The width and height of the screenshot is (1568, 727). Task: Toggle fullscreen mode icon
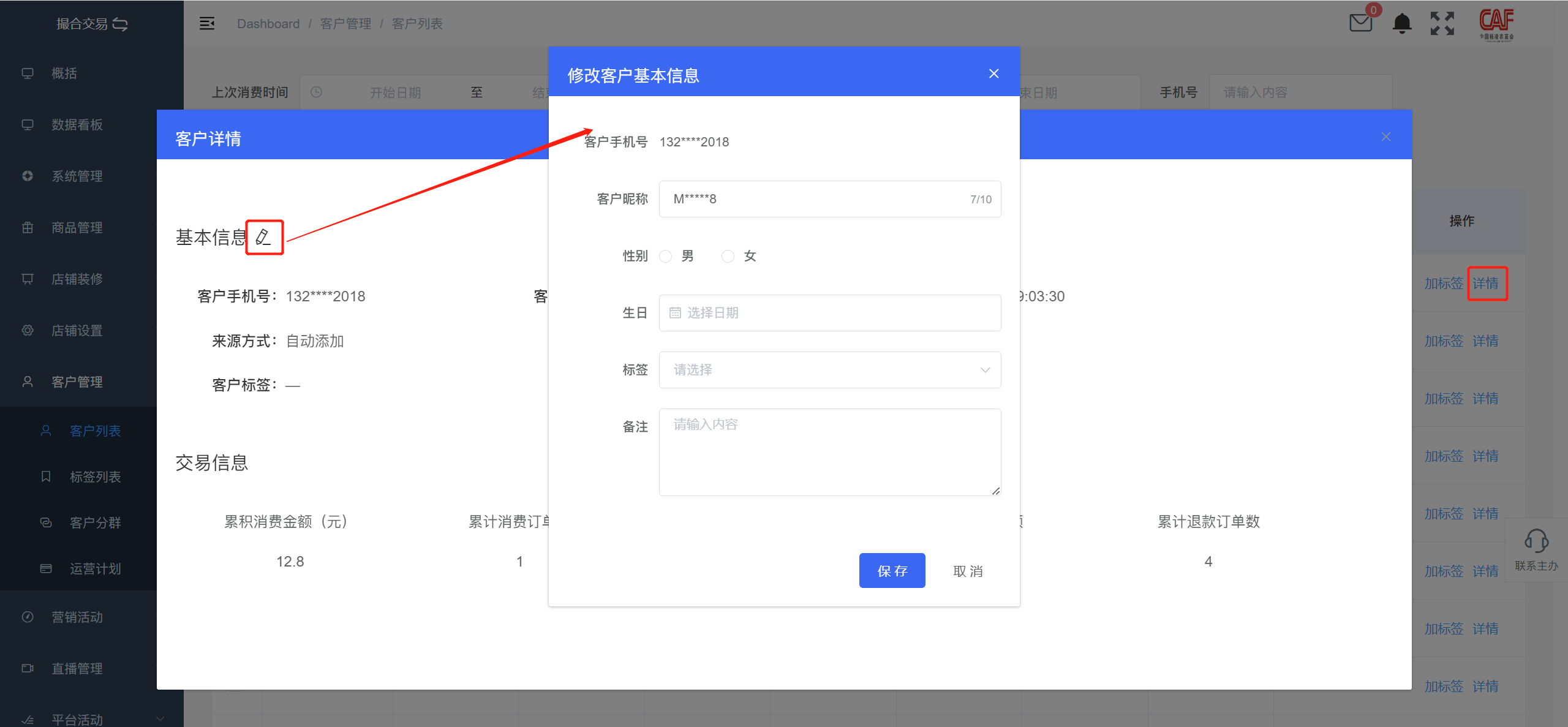[1442, 23]
